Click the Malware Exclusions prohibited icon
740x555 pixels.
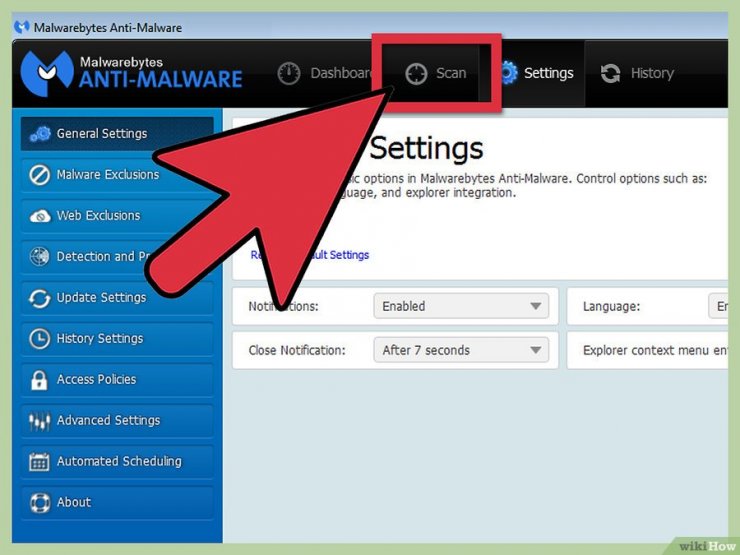(x=40, y=175)
